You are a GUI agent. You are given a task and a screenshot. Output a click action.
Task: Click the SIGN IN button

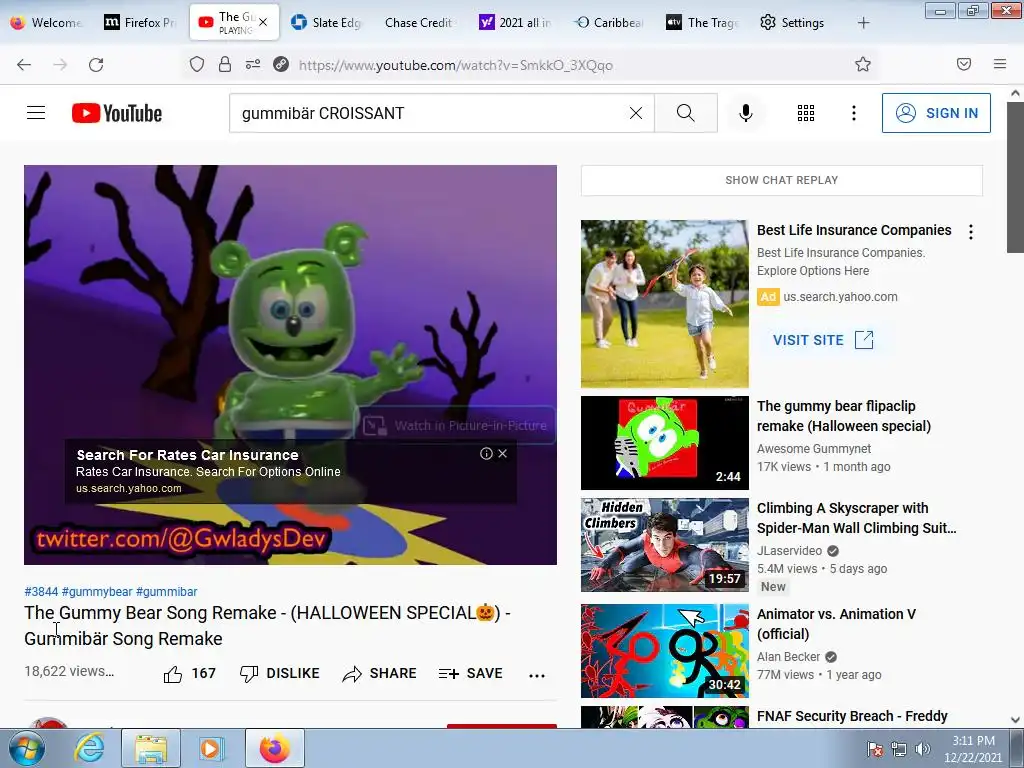[x=936, y=113]
